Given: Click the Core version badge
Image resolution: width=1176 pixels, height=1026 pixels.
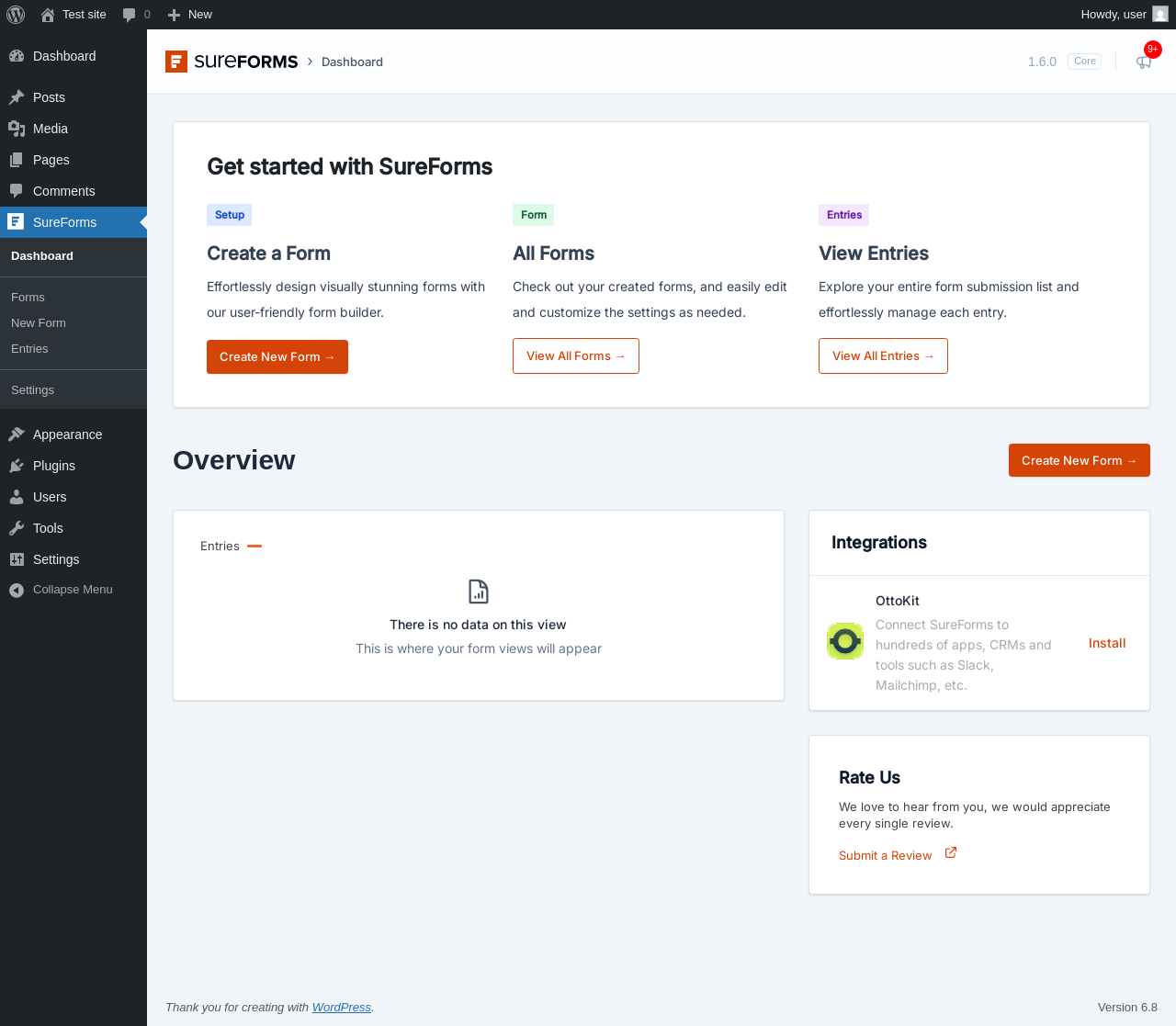Looking at the screenshot, I should pos(1084,62).
